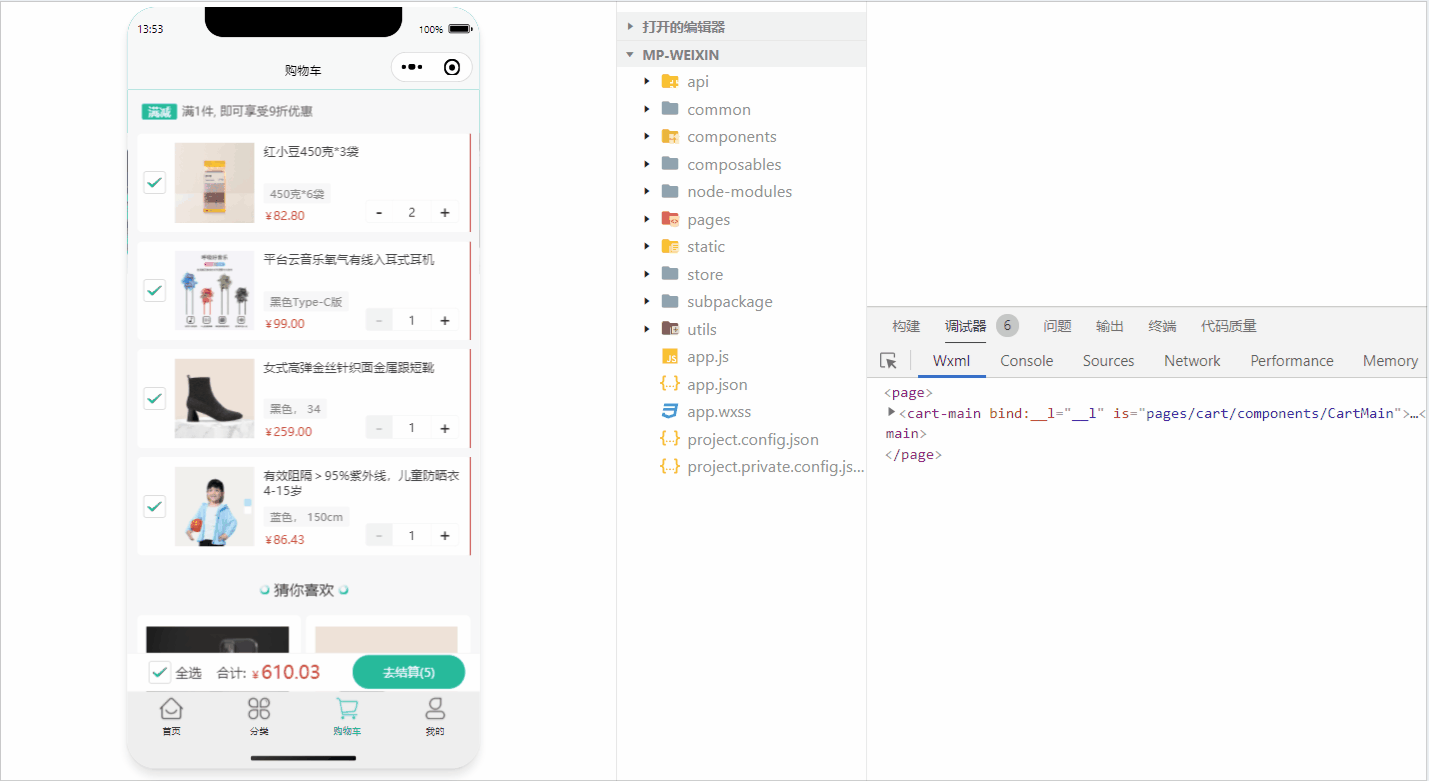The width and height of the screenshot is (1429, 781).
Task: Go to Home tab icon in bottom bar
Action: (172, 709)
